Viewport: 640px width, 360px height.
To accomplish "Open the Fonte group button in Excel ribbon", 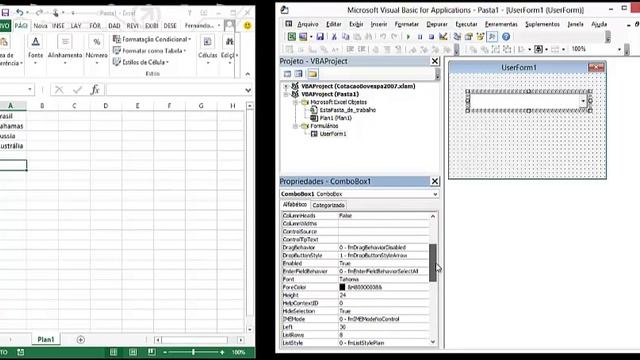I will (36, 51).
